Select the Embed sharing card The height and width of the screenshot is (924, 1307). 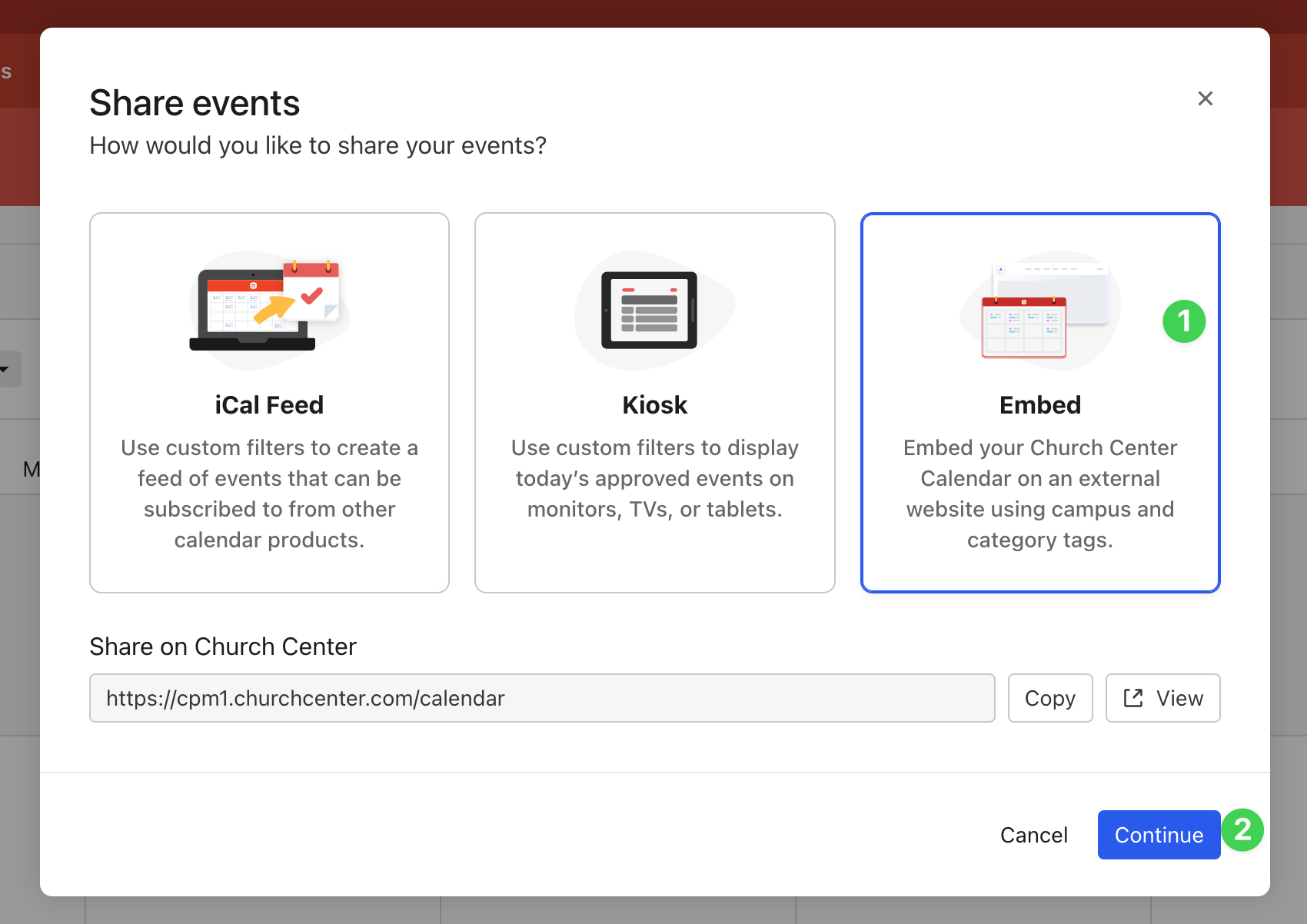(x=1040, y=403)
